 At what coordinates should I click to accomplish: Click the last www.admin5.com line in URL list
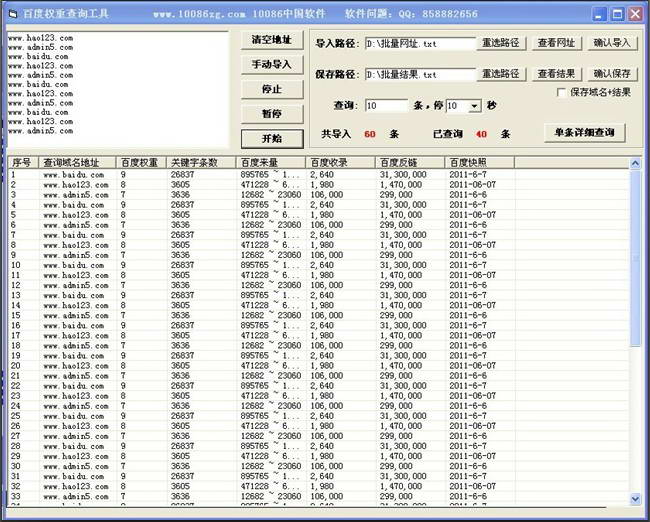[41, 131]
